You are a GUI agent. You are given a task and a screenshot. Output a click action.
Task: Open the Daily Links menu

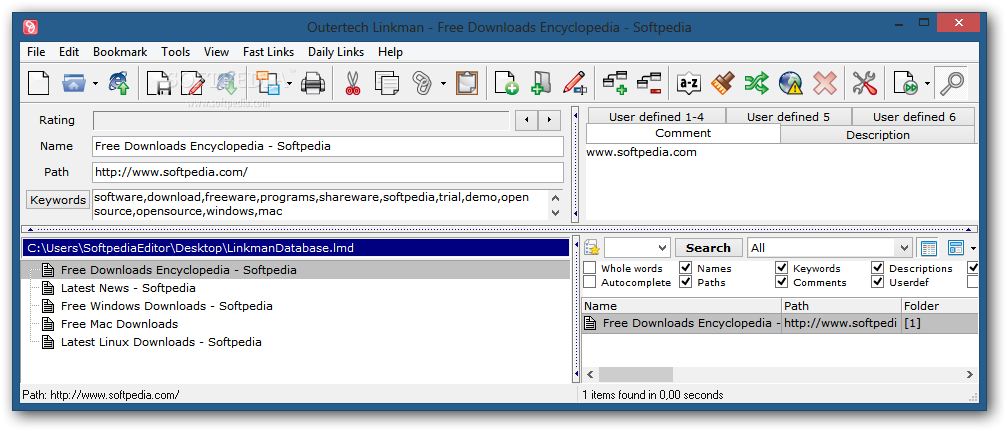click(336, 52)
